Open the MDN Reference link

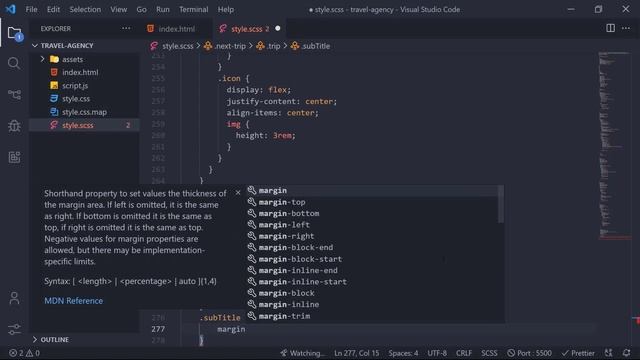click(x=73, y=301)
